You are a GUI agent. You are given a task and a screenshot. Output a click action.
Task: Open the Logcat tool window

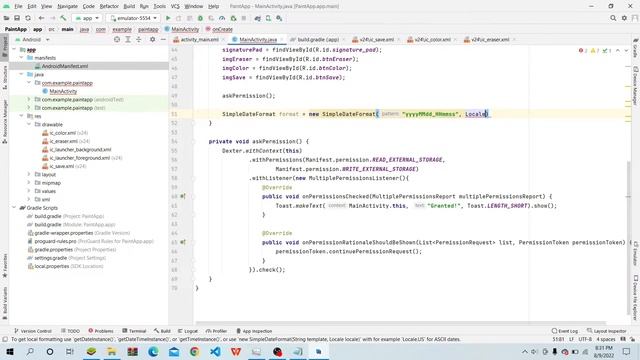[x=188, y=331]
